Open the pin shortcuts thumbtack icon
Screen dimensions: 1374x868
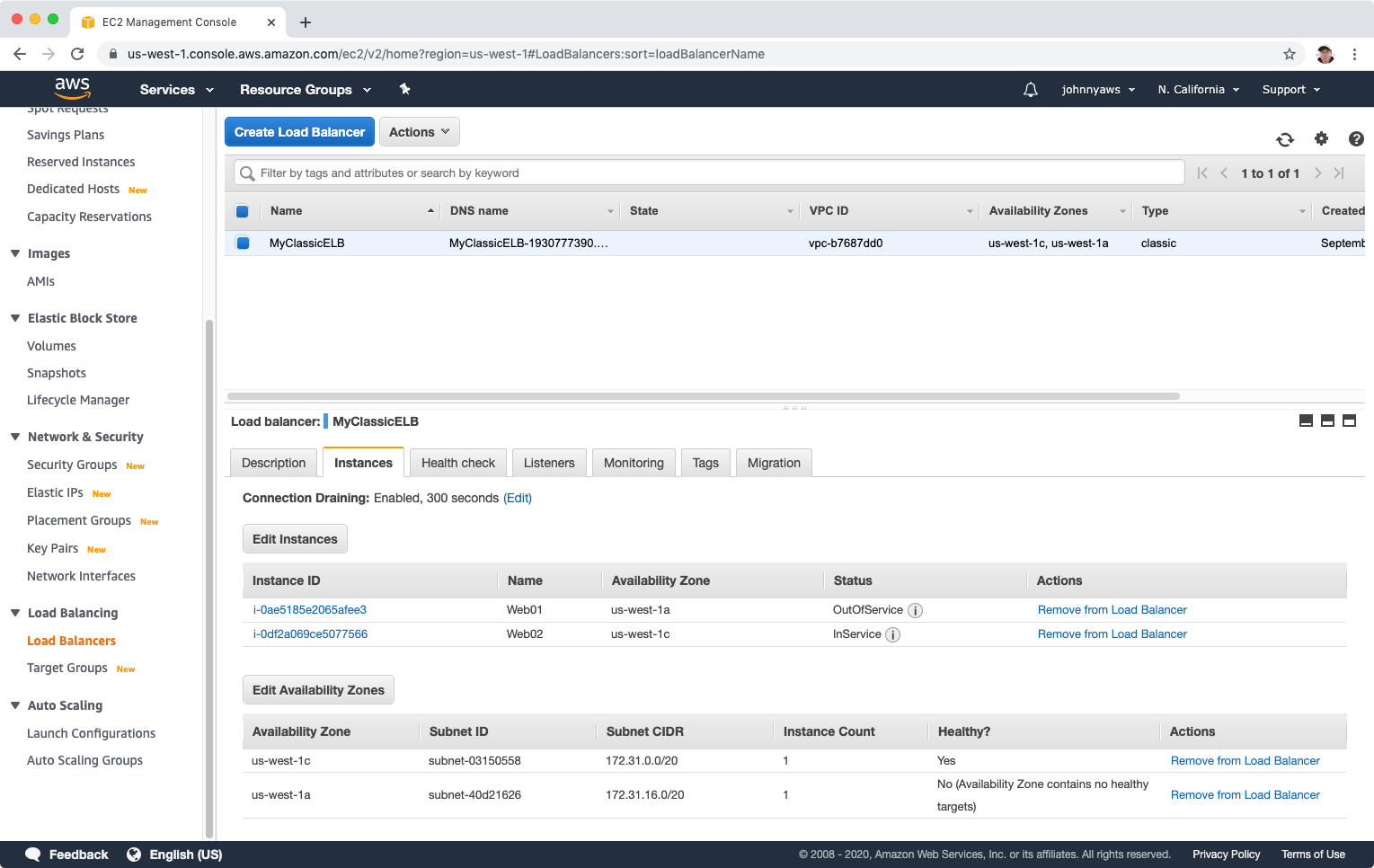(404, 89)
